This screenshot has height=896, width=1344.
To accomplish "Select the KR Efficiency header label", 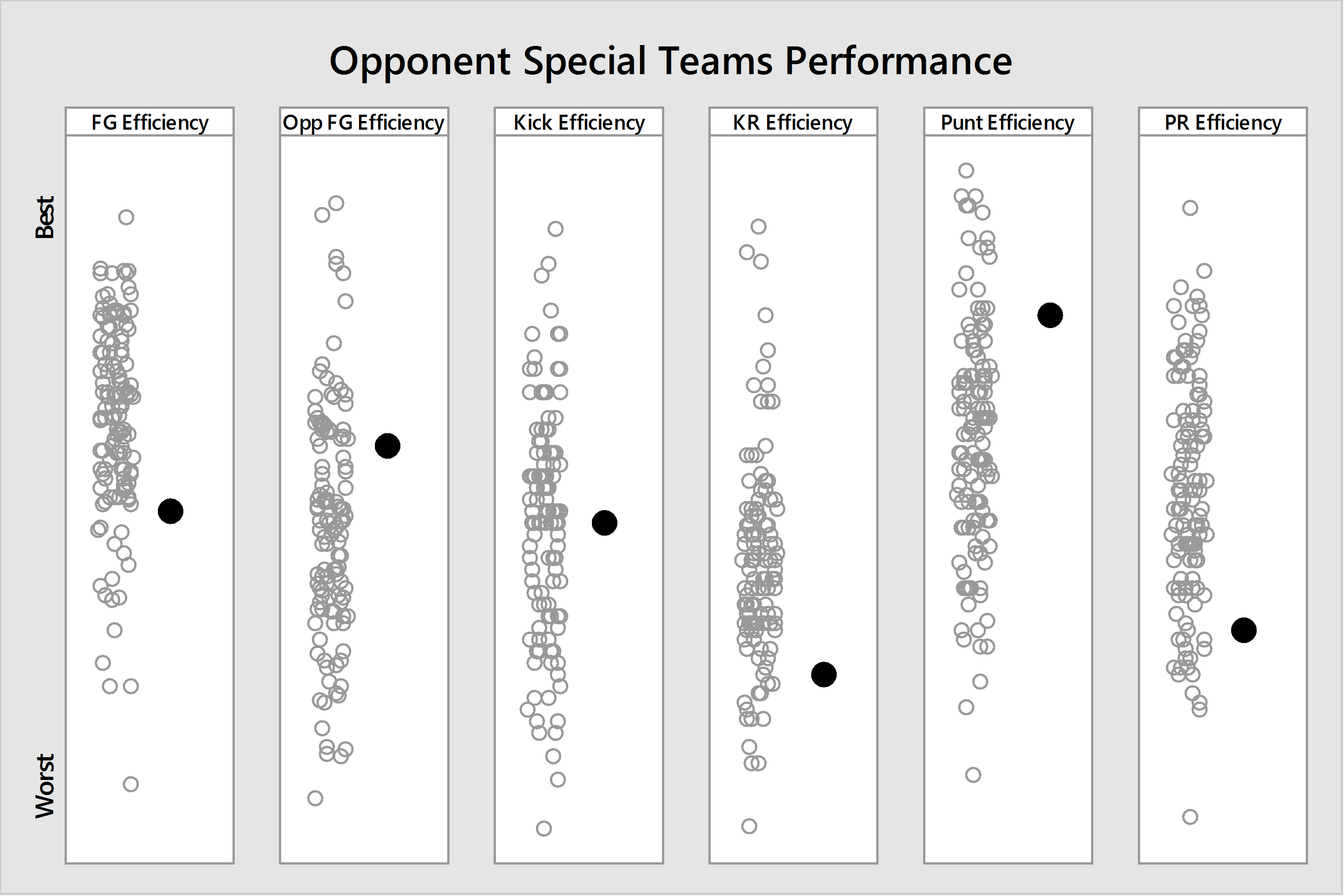I will [x=793, y=122].
